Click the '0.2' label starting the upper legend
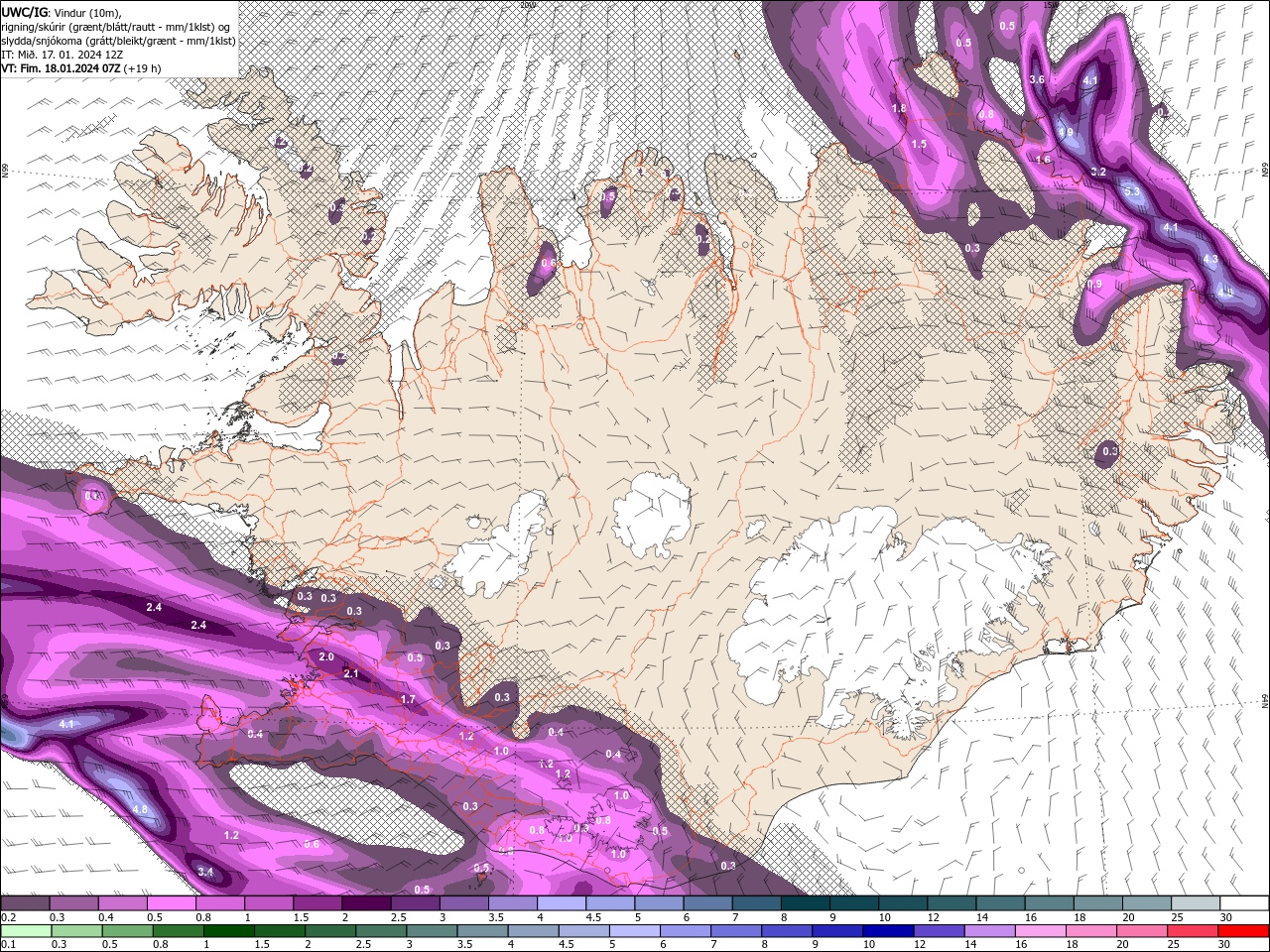The height and width of the screenshot is (952, 1270). click(x=7, y=917)
